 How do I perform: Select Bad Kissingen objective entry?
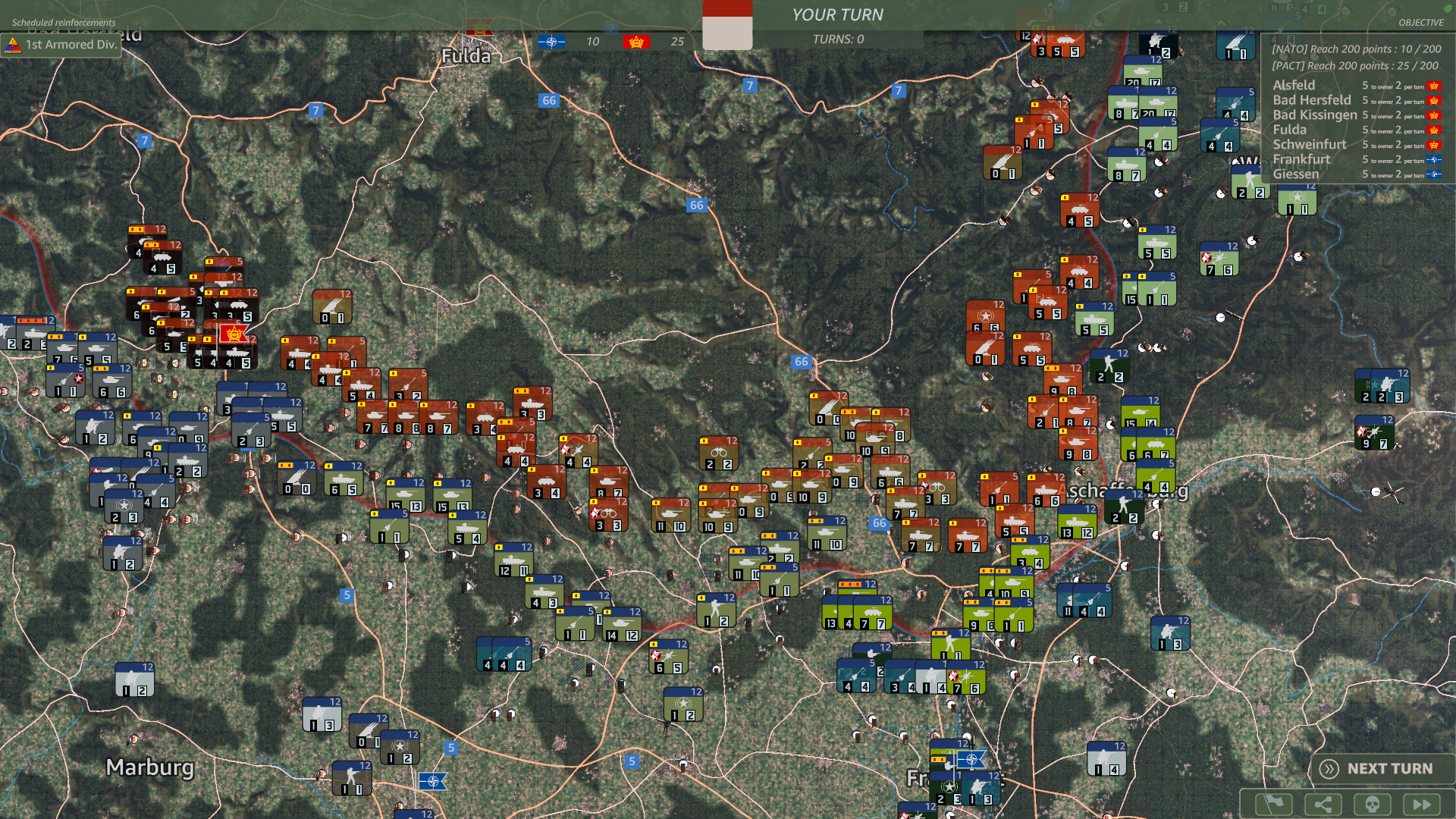tap(1314, 115)
